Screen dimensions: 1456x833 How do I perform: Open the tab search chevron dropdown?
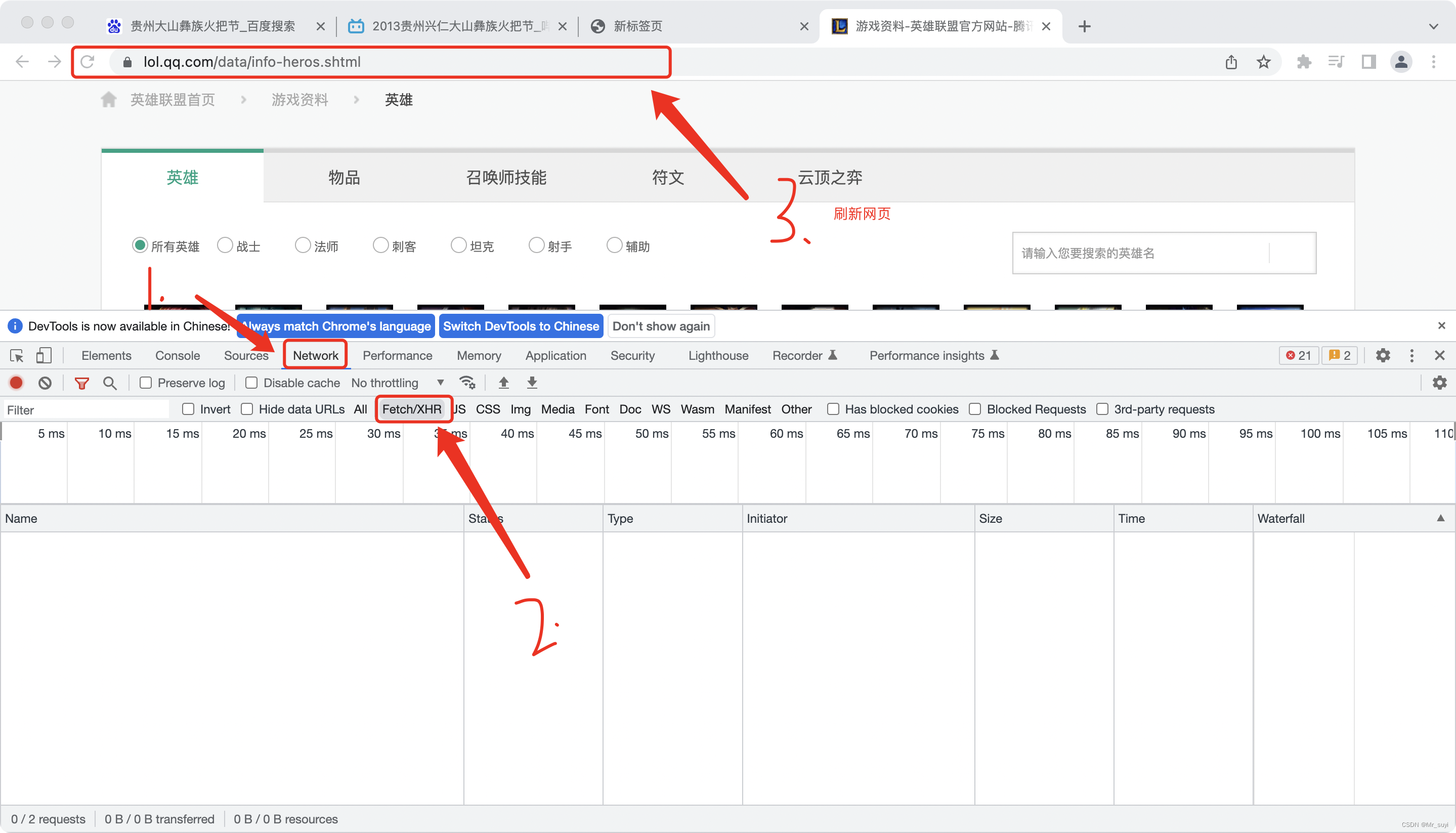[x=1433, y=26]
